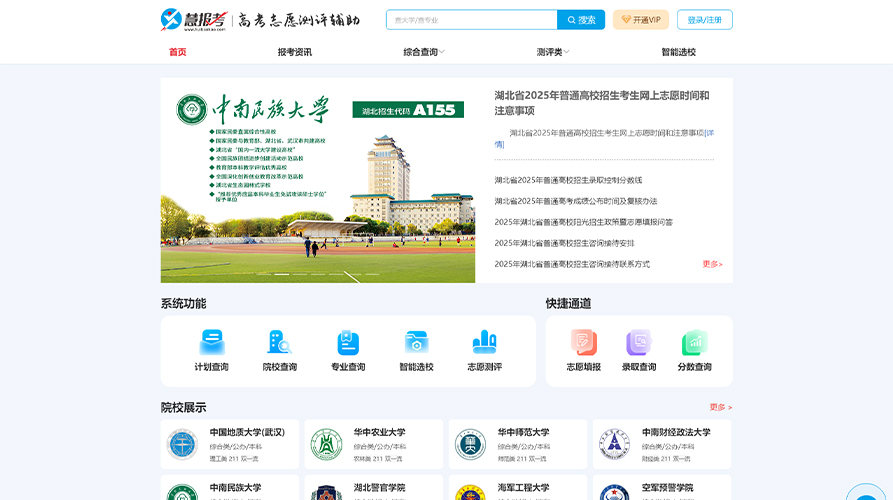Open the 华中农业大学 name
This screenshot has height=500, width=893.
tap(379, 432)
